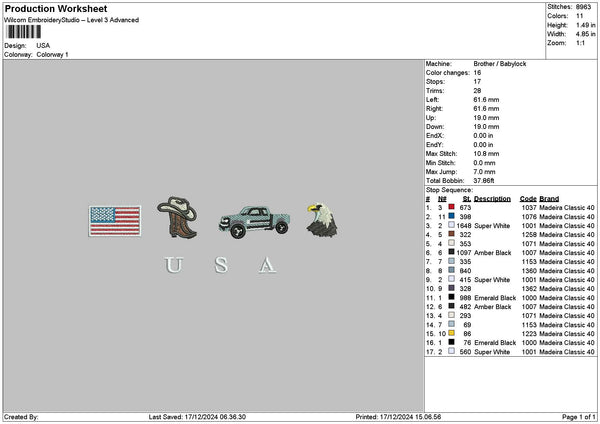
Task: Click the barcode under the worksheet title
Action: pos(24,32)
